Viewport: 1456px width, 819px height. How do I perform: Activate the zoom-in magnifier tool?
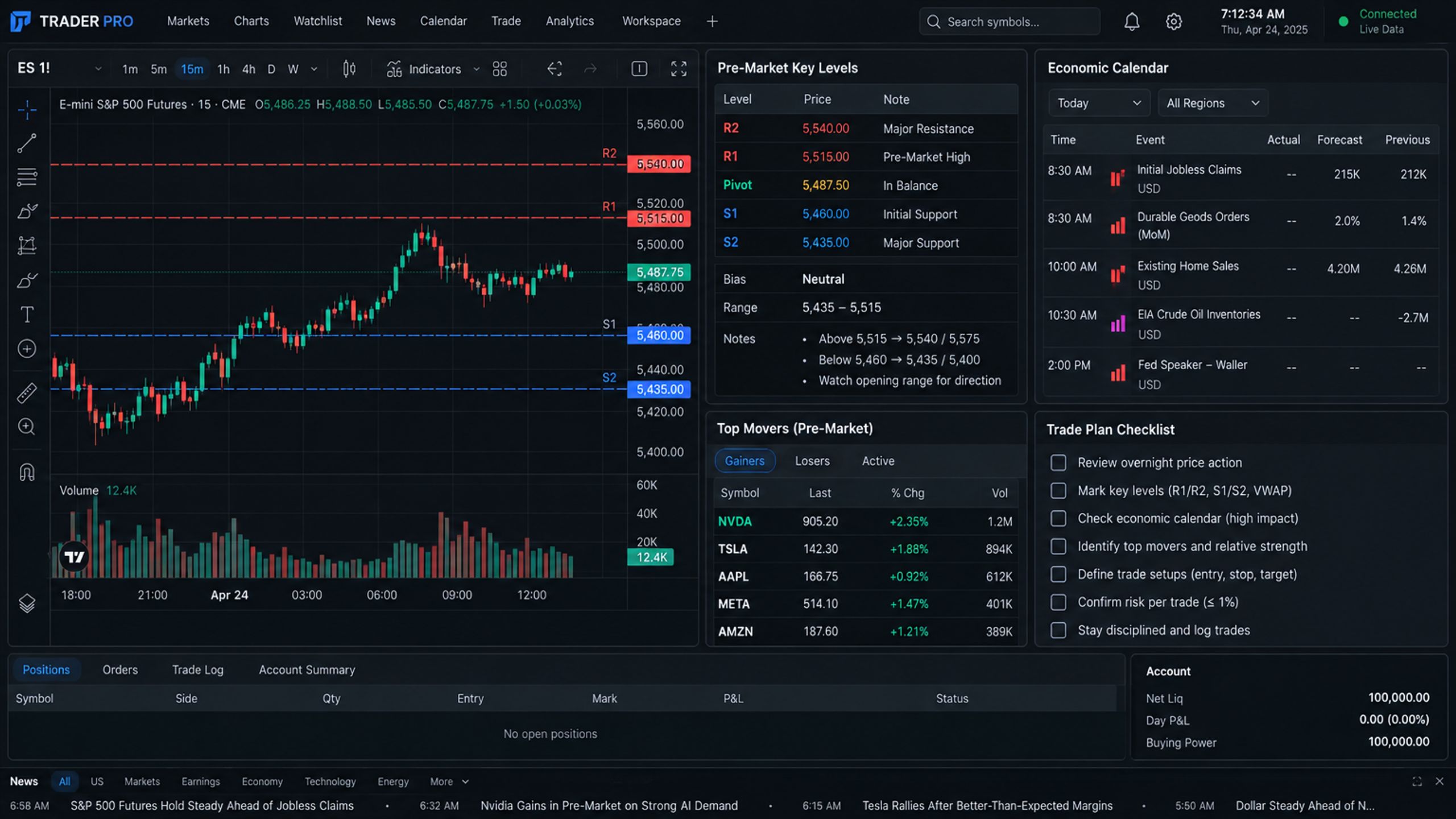point(27,427)
